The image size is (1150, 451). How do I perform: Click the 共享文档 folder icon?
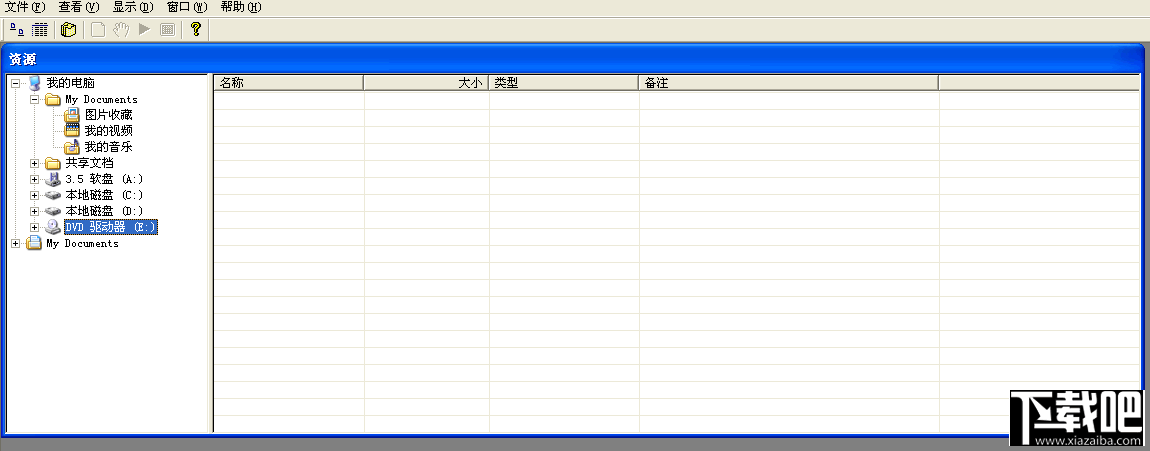[x=53, y=163]
